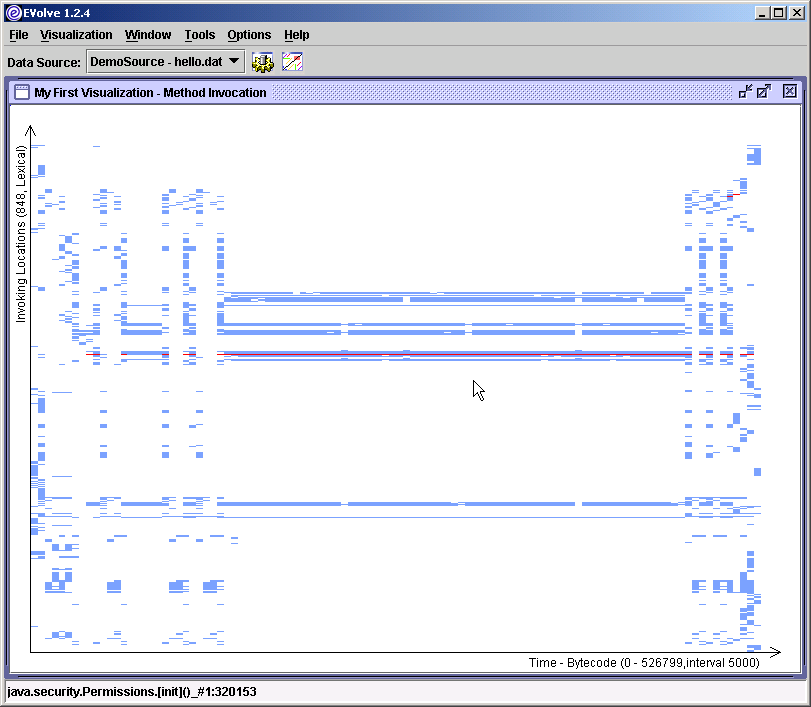811x707 pixels.
Task: Click the status bar java.security.Permissions text
Action: pyautogui.click(x=132, y=691)
